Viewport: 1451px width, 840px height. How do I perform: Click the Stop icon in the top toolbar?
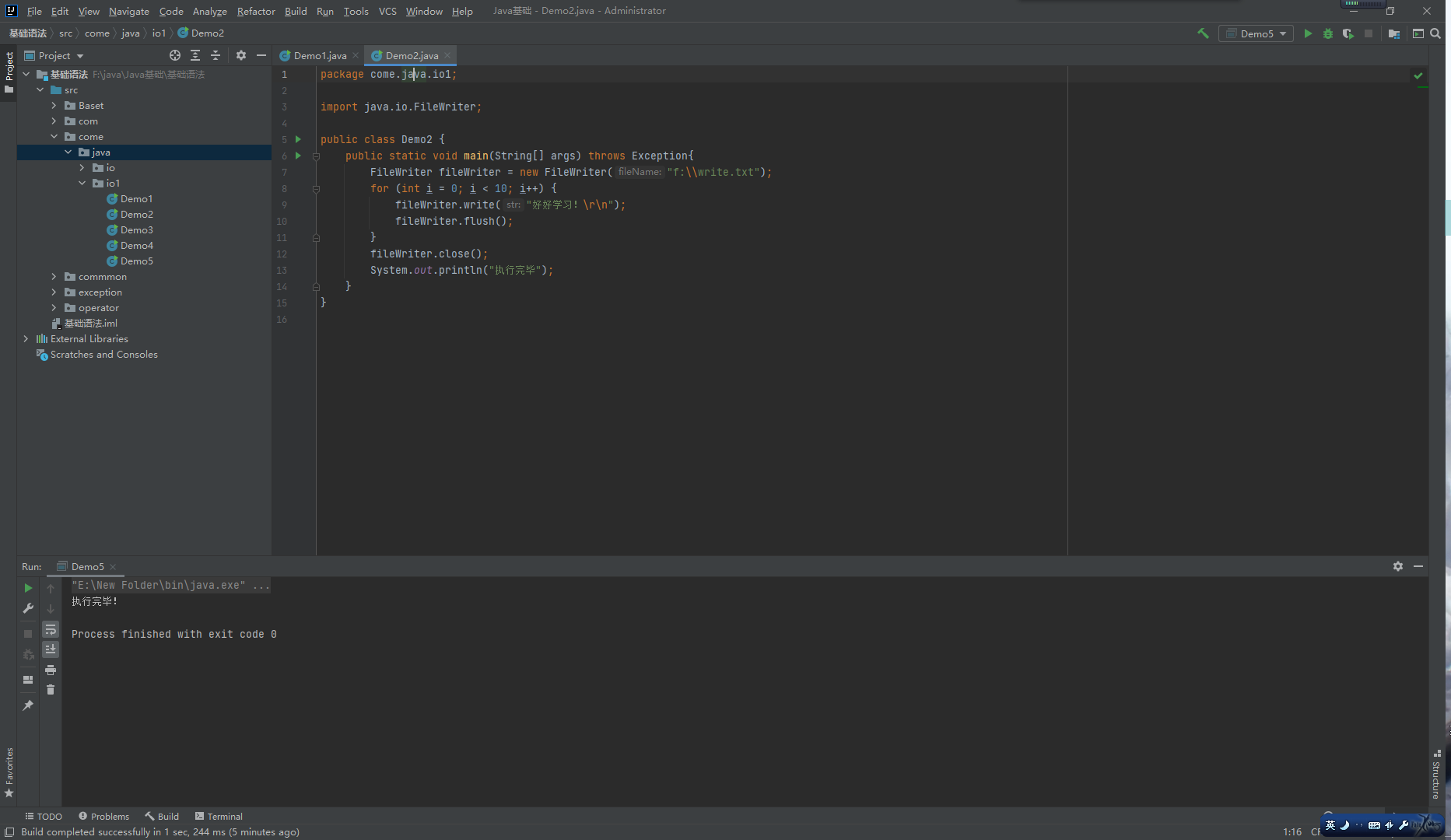pyautogui.click(x=1369, y=33)
